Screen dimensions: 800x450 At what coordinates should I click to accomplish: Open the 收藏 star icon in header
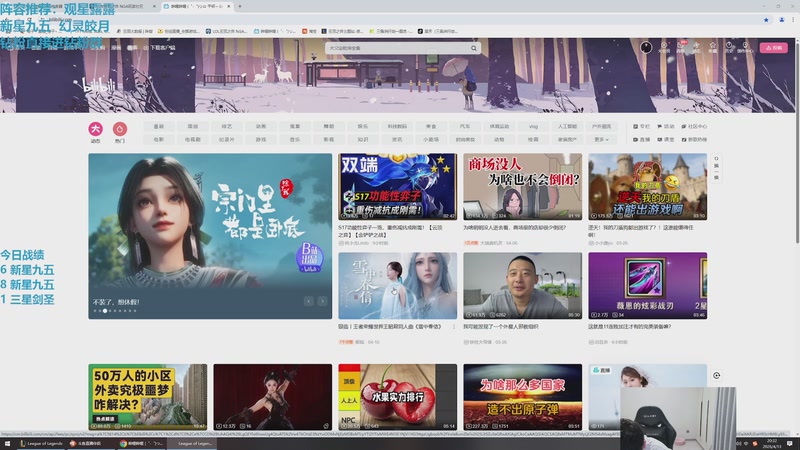[713, 47]
